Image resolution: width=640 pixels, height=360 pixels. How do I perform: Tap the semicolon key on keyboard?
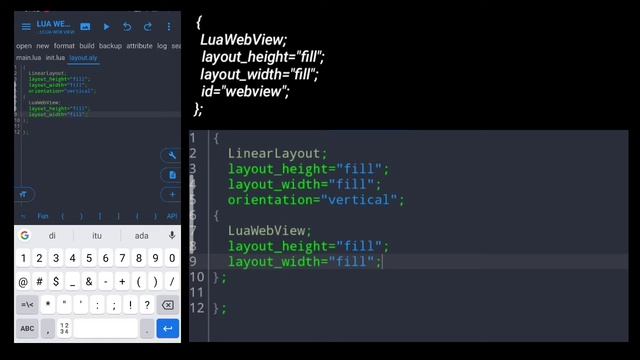coord(114,305)
